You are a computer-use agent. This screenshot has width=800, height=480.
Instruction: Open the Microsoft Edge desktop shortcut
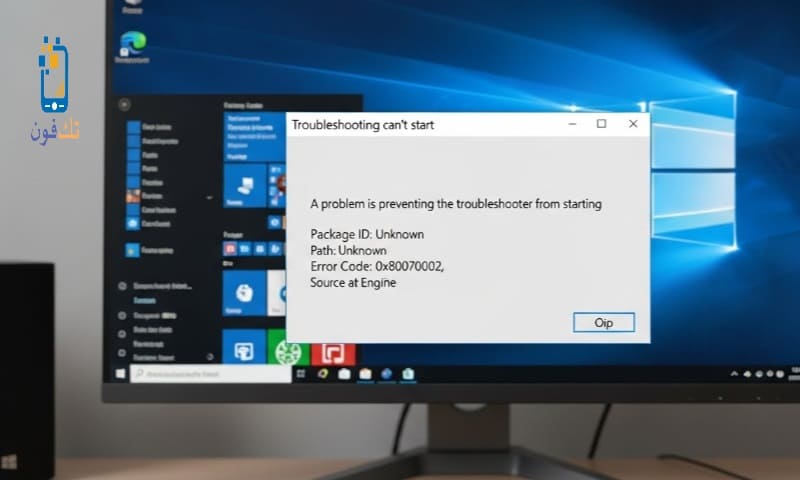[x=131, y=43]
